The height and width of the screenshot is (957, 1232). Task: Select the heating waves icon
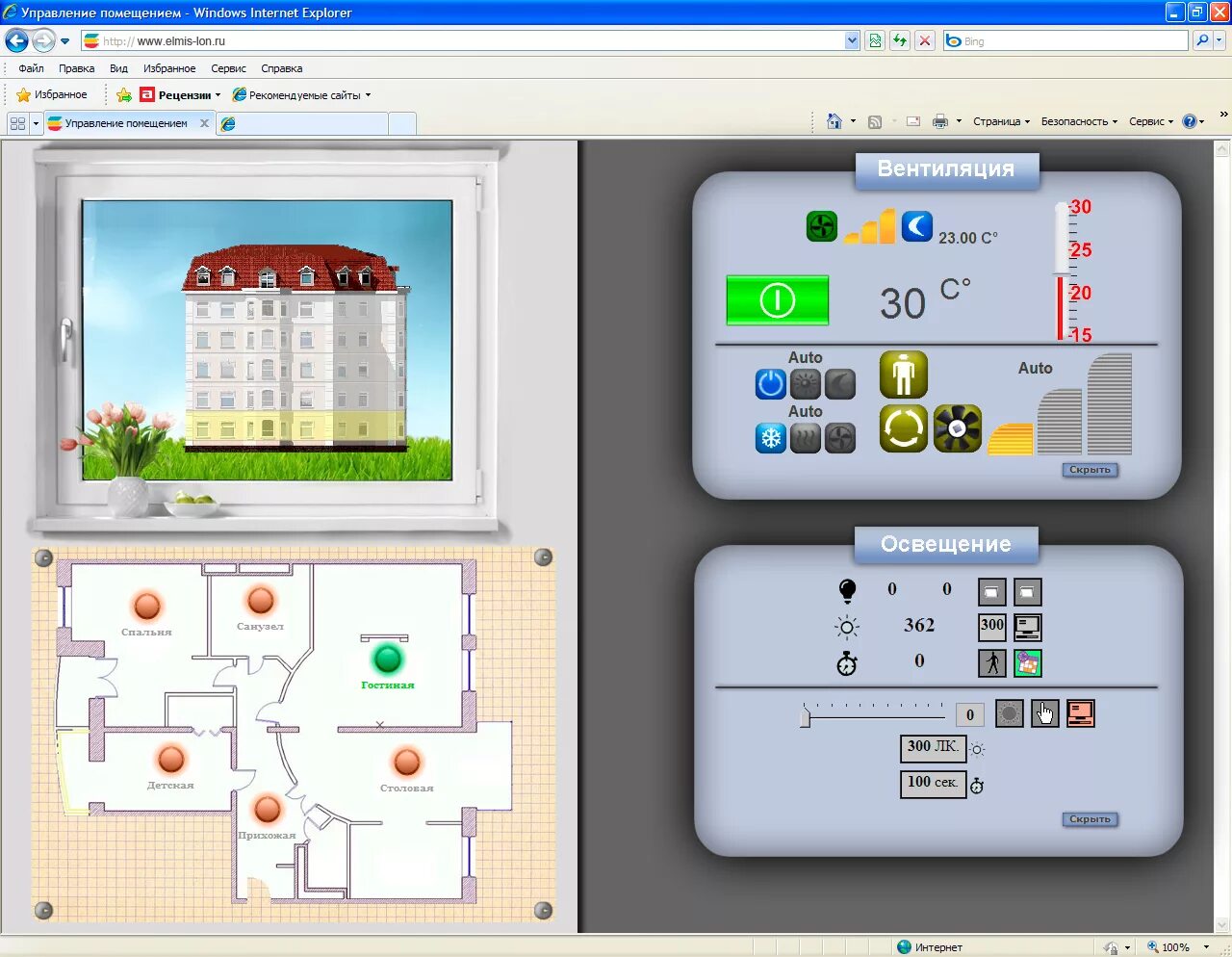(x=806, y=438)
